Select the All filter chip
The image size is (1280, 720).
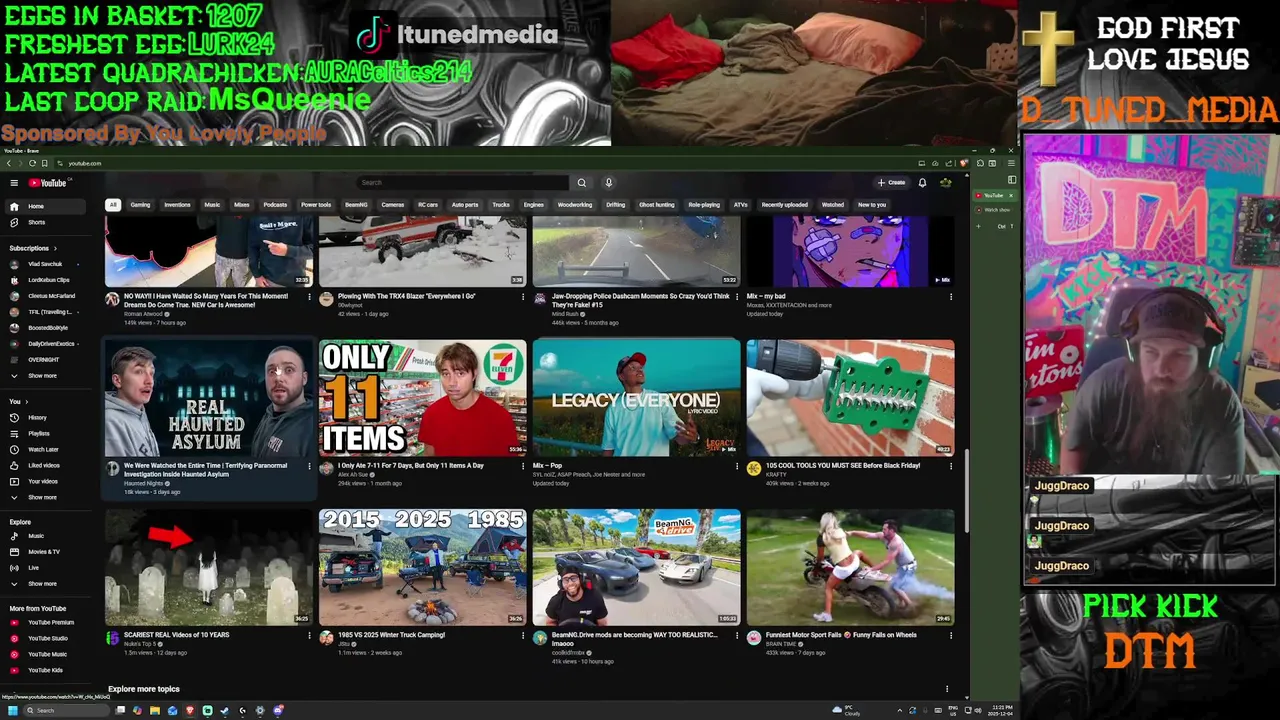tap(113, 205)
